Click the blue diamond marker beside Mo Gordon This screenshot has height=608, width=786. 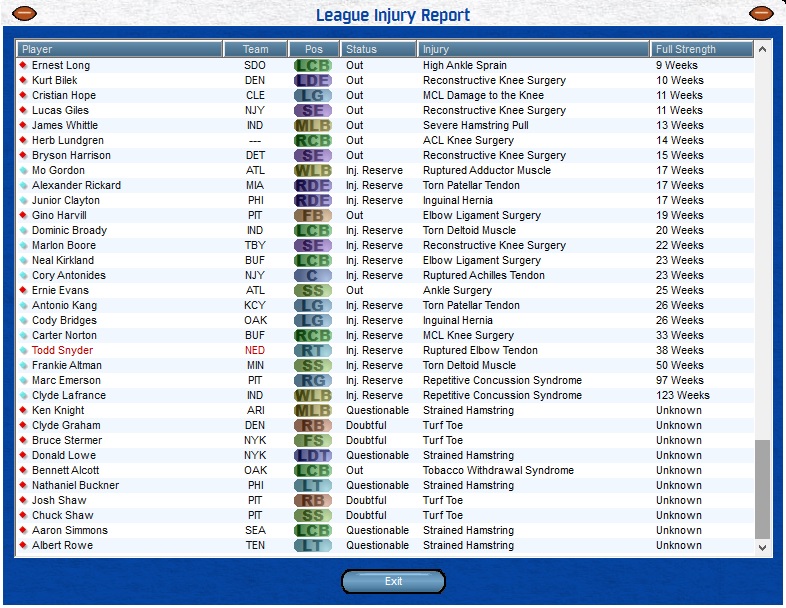coord(23,171)
